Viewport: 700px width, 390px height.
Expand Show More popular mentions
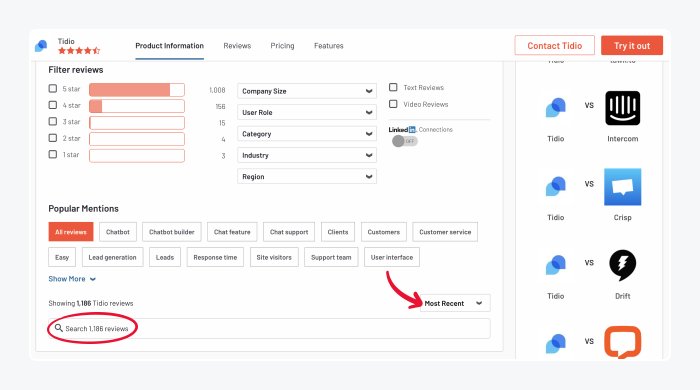coord(72,279)
